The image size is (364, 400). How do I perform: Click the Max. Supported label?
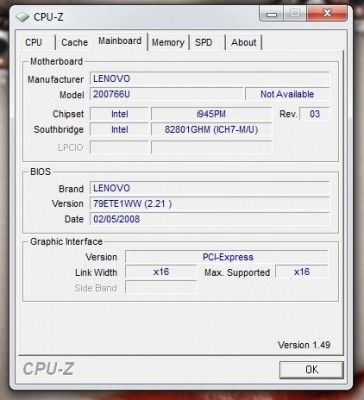pyautogui.click(x=237, y=273)
